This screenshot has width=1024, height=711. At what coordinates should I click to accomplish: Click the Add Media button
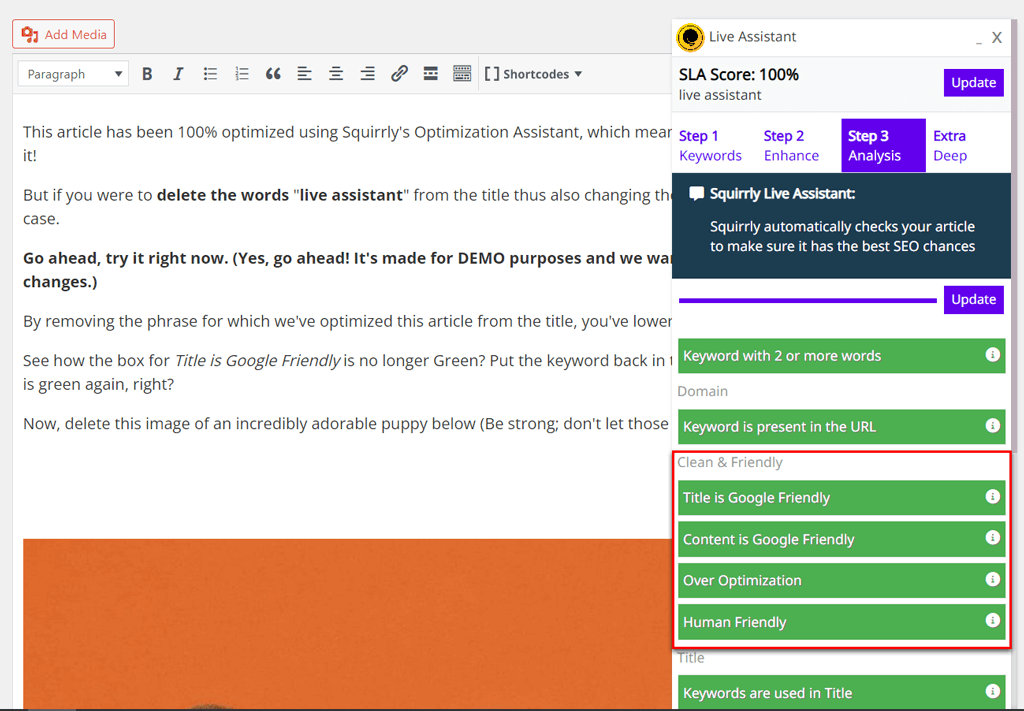63,34
